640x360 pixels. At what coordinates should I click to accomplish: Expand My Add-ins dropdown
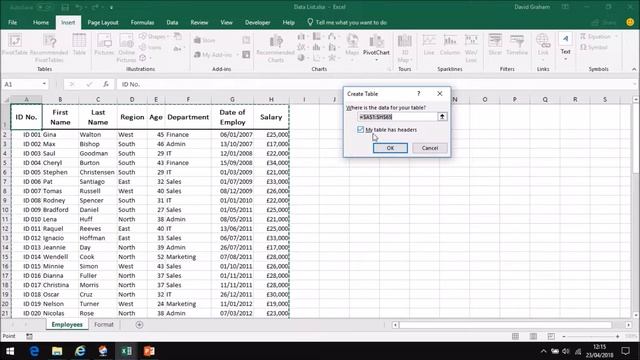pos(237,55)
